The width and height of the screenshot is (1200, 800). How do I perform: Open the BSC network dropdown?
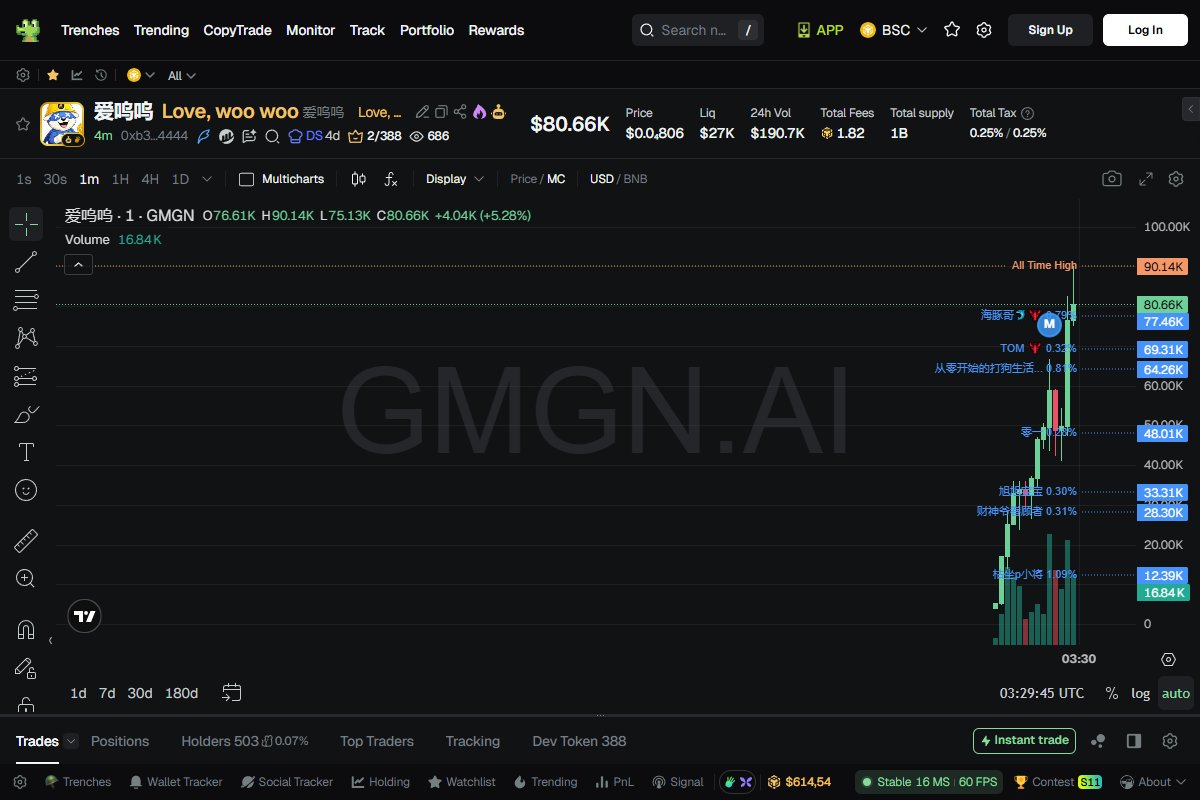[894, 30]
